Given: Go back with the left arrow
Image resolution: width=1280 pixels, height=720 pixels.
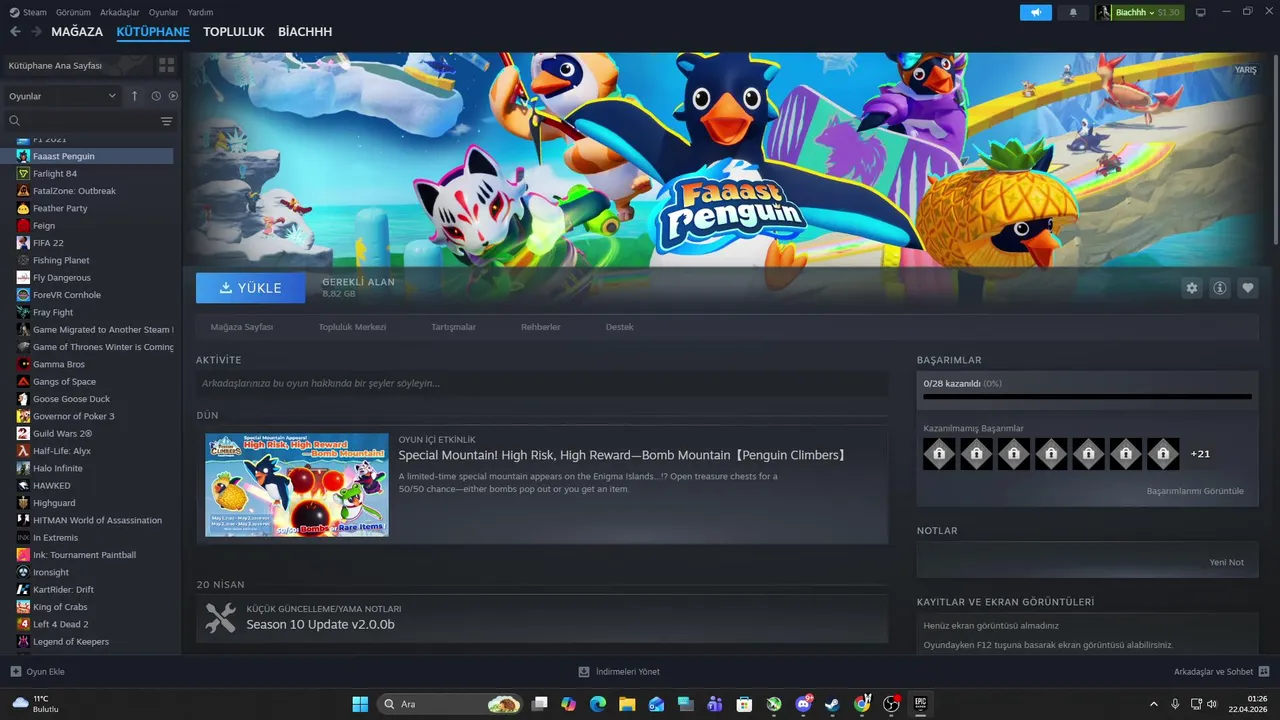Looking at the screenshot, I should tap(15, 32).
